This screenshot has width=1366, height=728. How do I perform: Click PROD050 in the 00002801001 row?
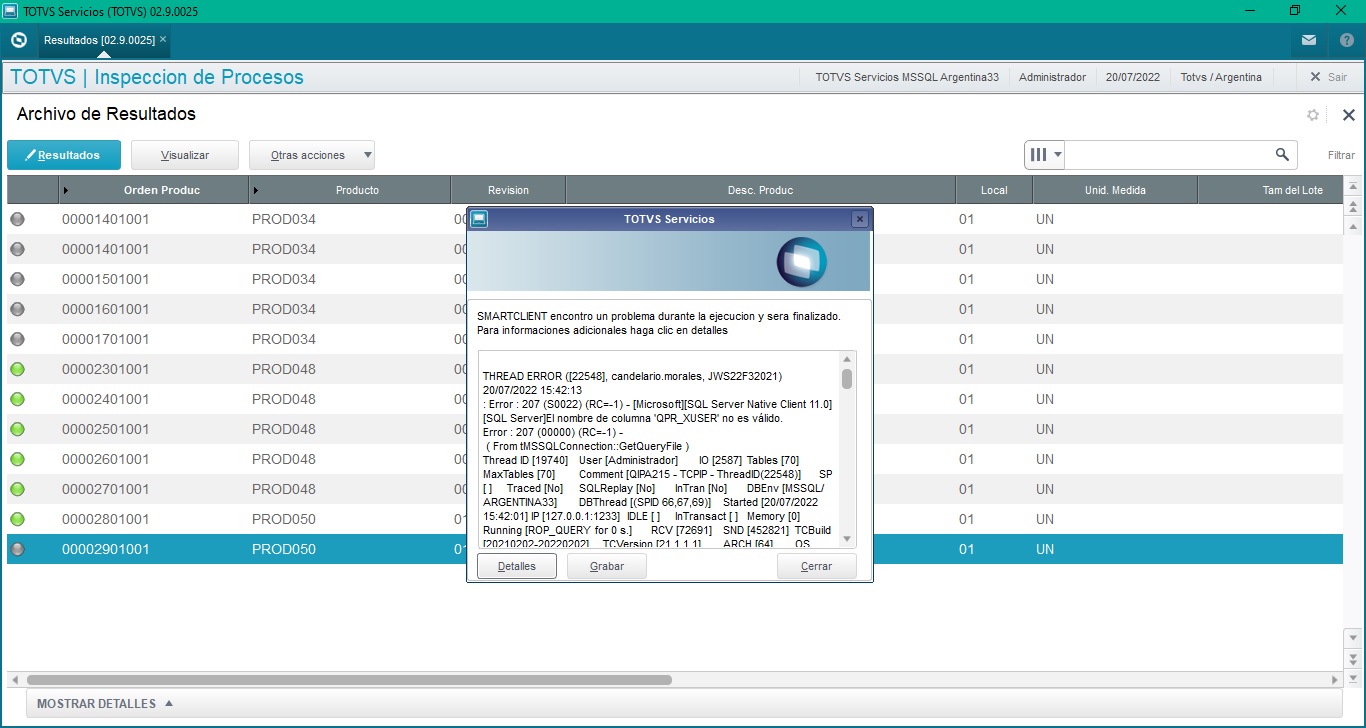click(284, 519)
